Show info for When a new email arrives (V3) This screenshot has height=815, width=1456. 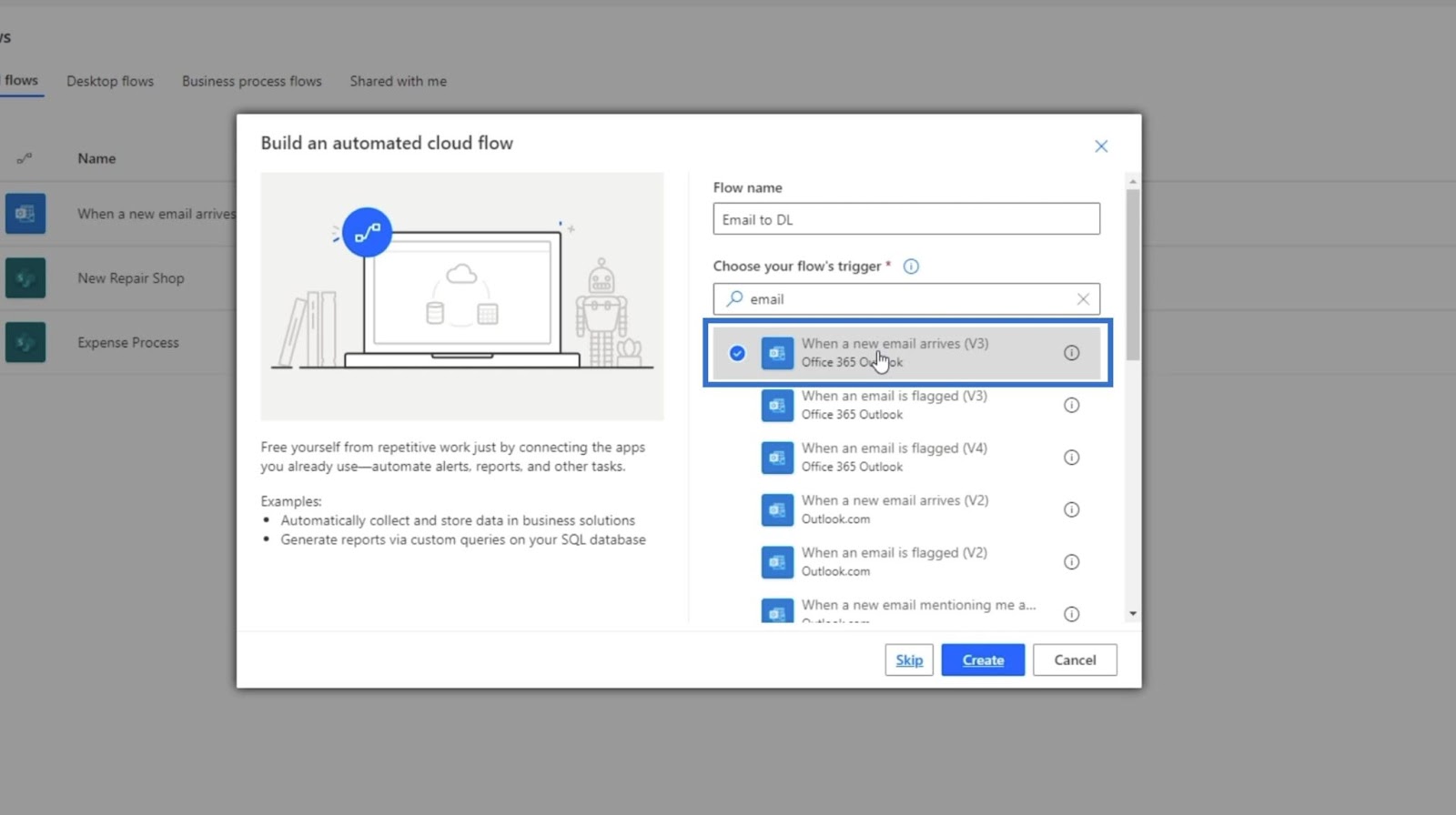coord(1072,353)
